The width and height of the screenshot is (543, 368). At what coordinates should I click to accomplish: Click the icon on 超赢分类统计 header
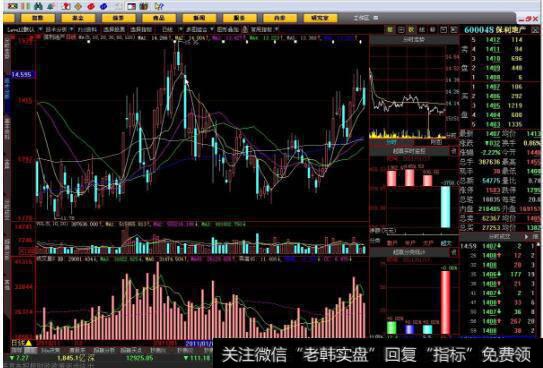(x=453, y=252)
